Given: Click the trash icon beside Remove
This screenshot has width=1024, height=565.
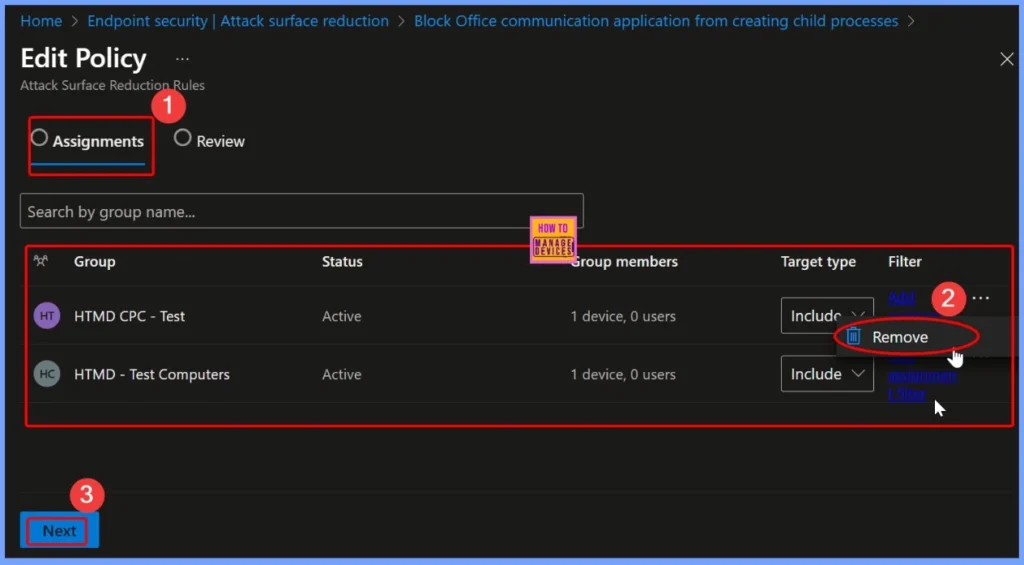Looking at the screenshot, I should pyautogui.click(x=853, y=336).
